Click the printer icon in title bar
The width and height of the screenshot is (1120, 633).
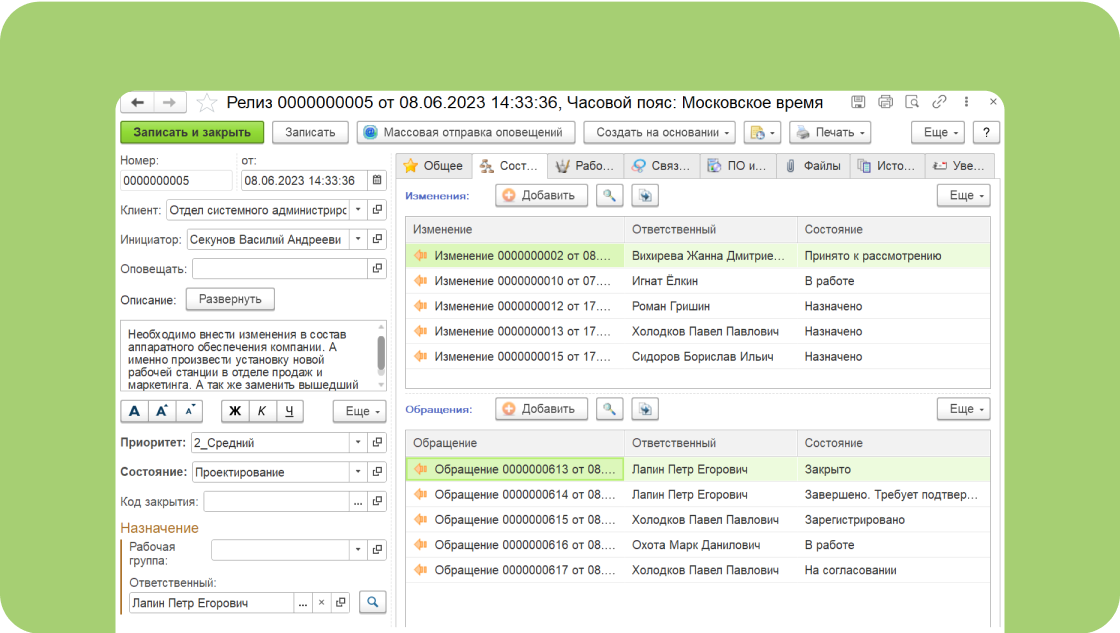(885, 102)
